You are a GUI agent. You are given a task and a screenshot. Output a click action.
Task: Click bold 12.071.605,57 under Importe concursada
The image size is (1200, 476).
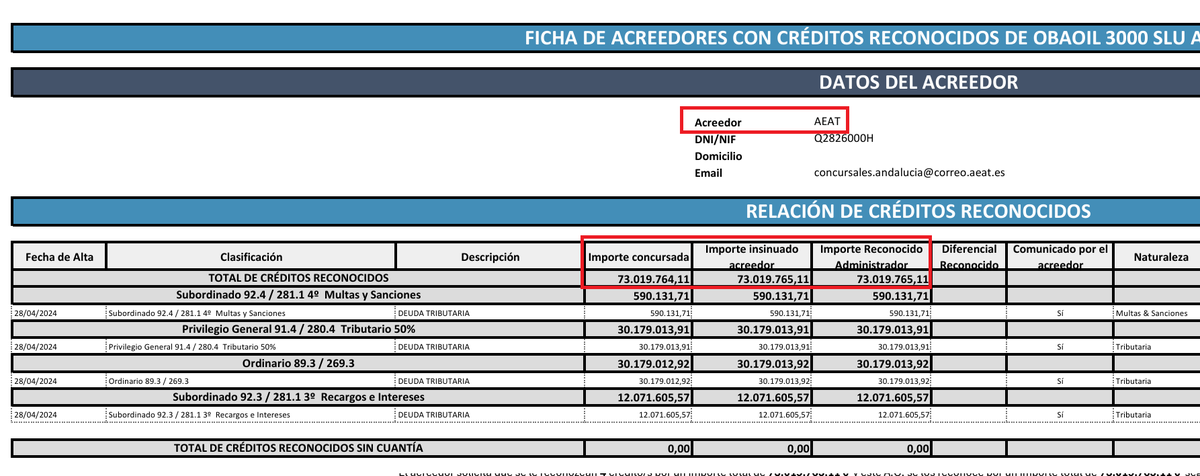point(654,398)
